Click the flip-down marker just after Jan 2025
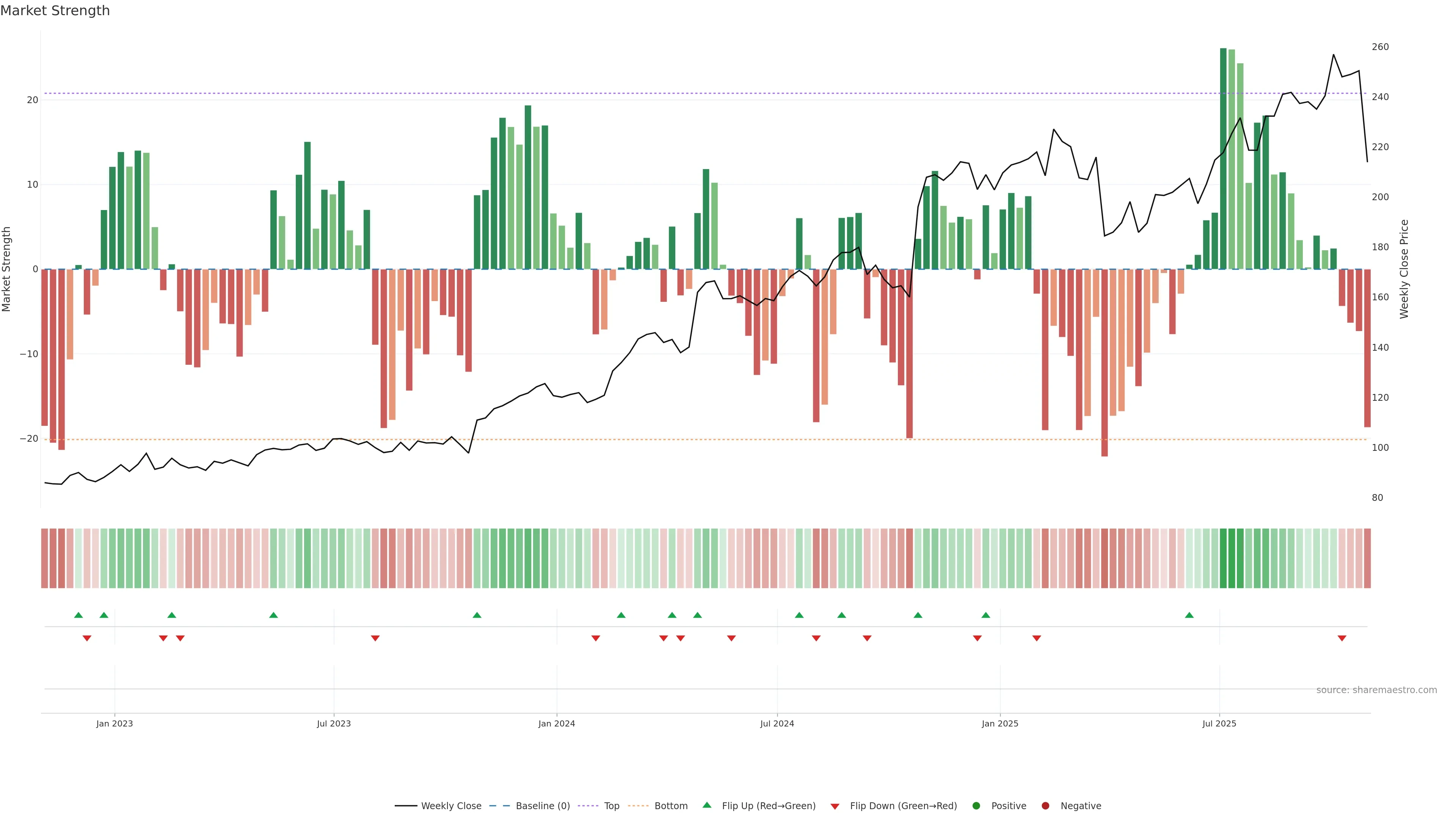Viewport: 1456px width, 819px height. (1037, 638)
